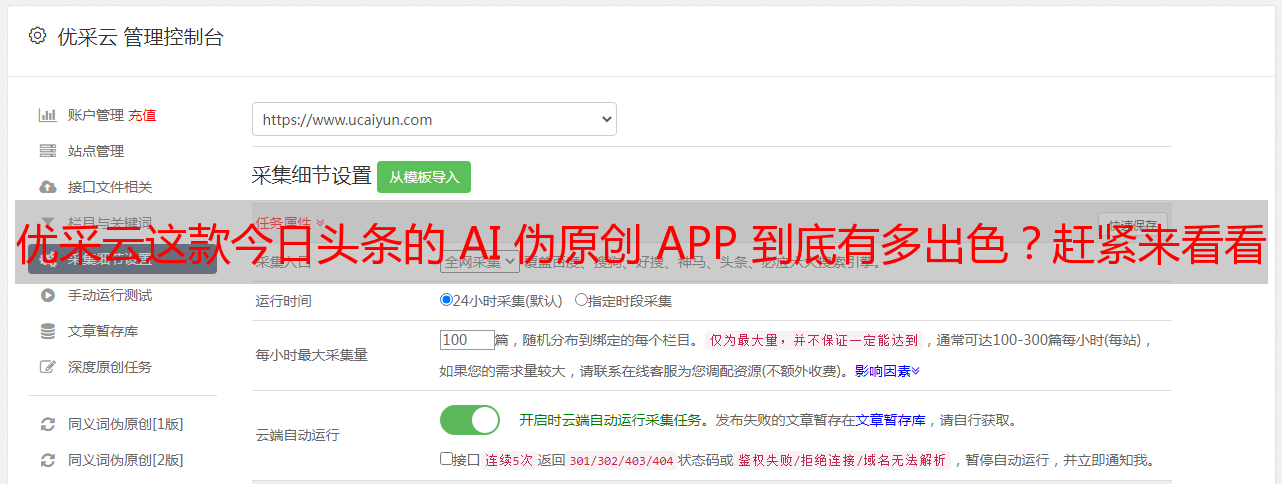1282x484 pixels.
Task: Open the https://www.ucaiyun.com site dropdown
Action: pyautogui.click(x=434, y=119)
